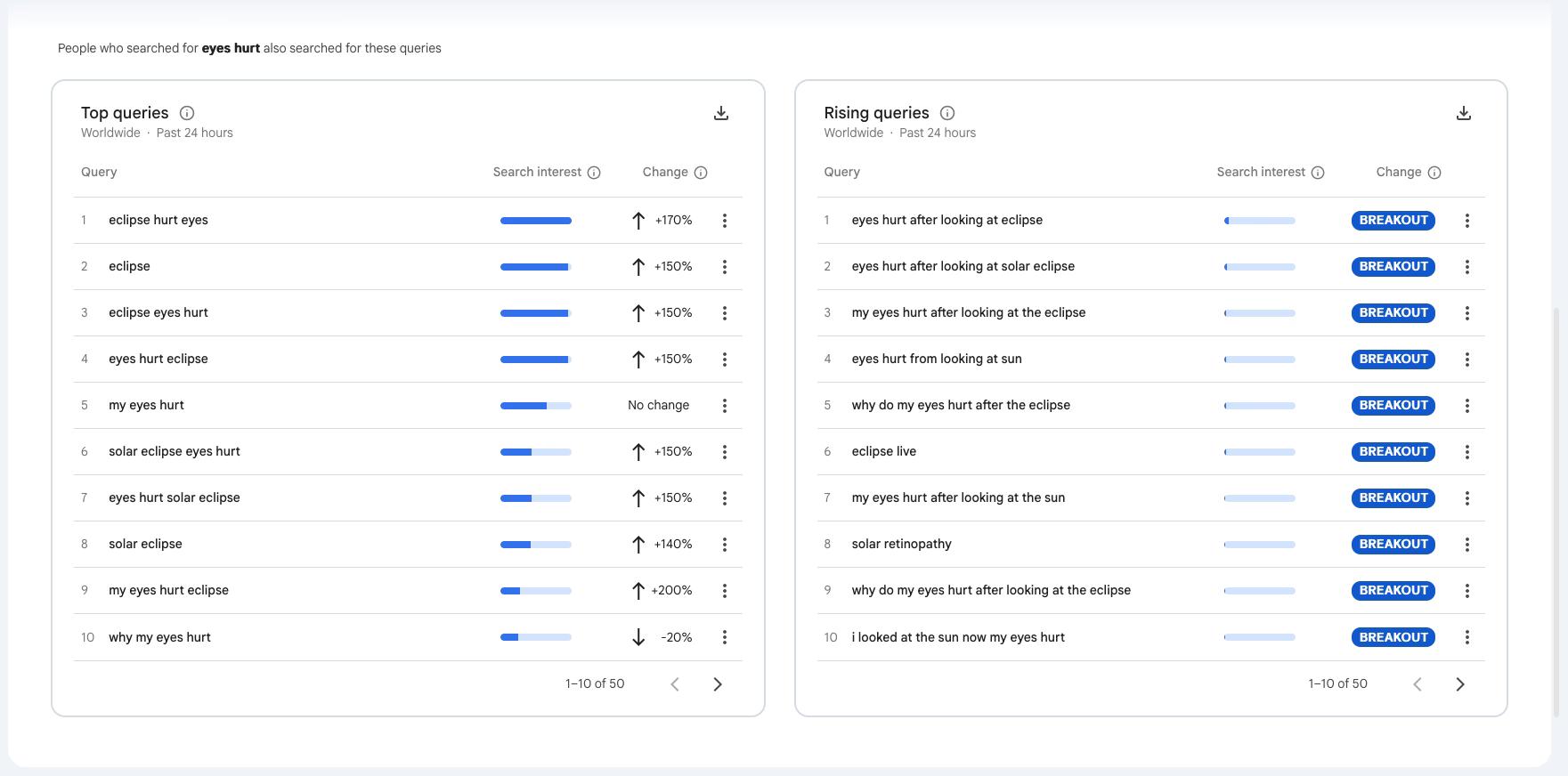Open more options for 'eyes hurt from looking at sun'
Viewport: 1568px width, 776px height.
click(1467, 360)
